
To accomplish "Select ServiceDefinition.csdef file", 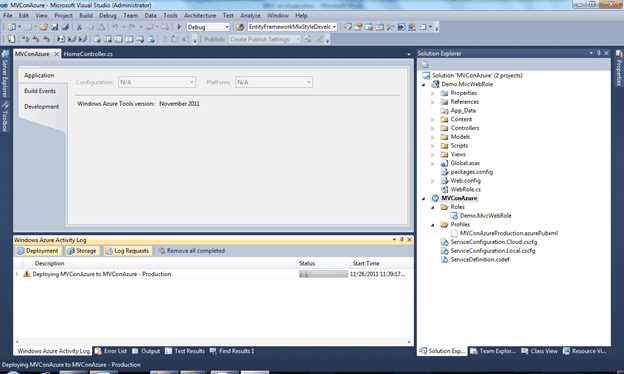I will pos(480,259).
